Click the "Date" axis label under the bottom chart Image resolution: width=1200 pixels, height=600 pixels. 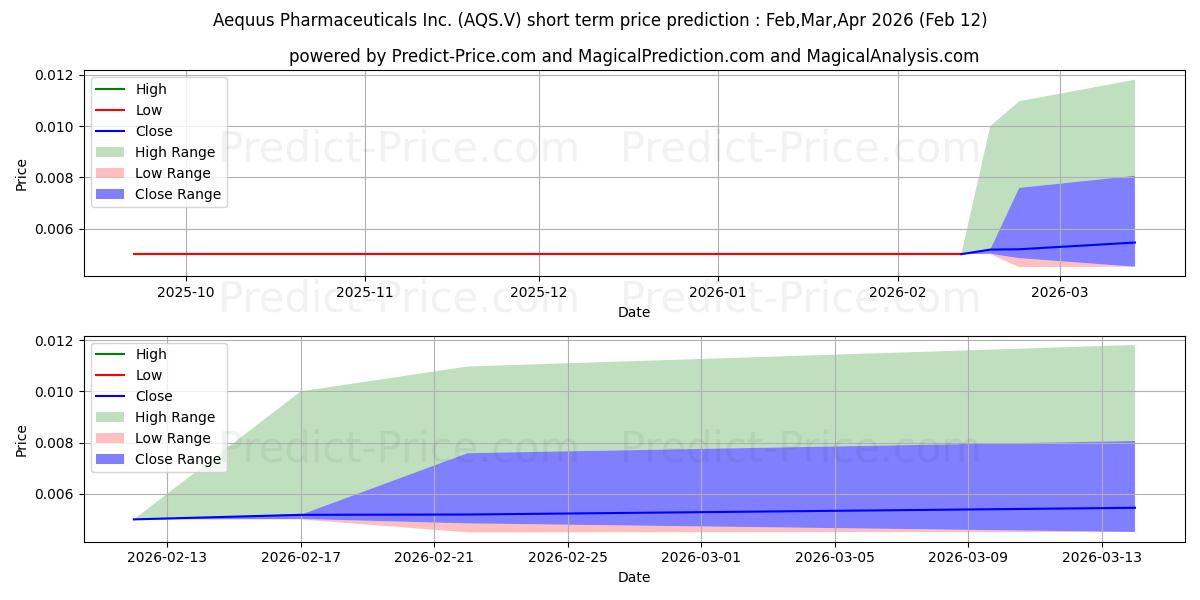634,577
